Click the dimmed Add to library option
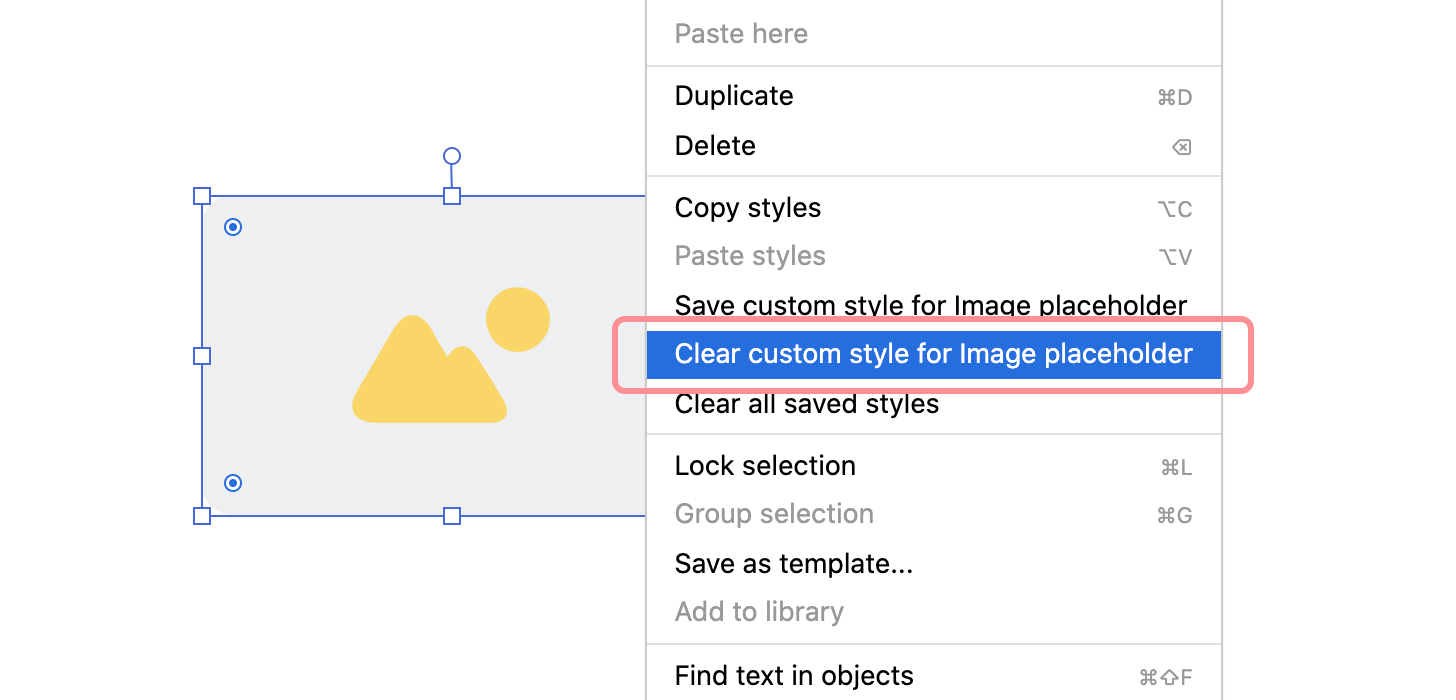1456x700 pixels. coord(759,611)
